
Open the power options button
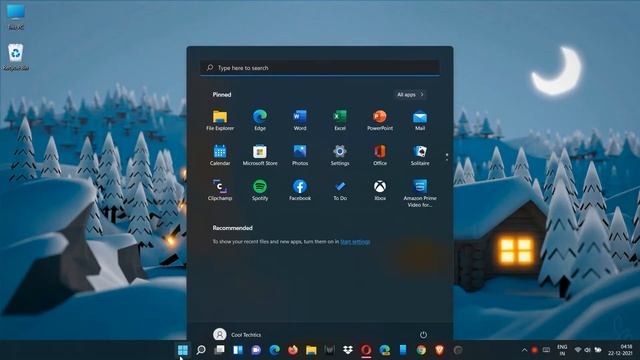pos(423,335)
